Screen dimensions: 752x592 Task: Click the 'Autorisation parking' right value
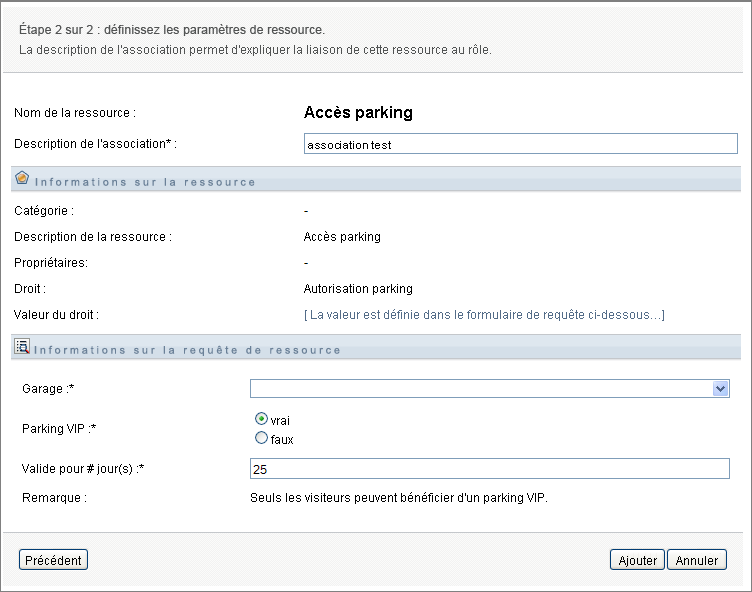click(x=358, y=289)
